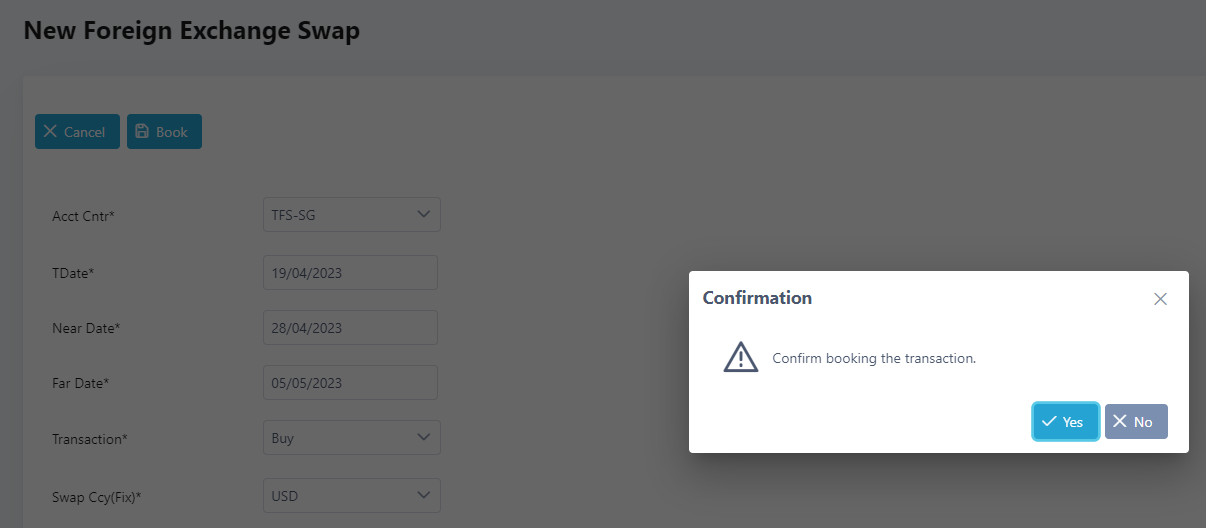Open the Swap Ccy(Fix) dropdown showing USD
The height and width of the screenshot is (528, 1206).
pos(351,495)
